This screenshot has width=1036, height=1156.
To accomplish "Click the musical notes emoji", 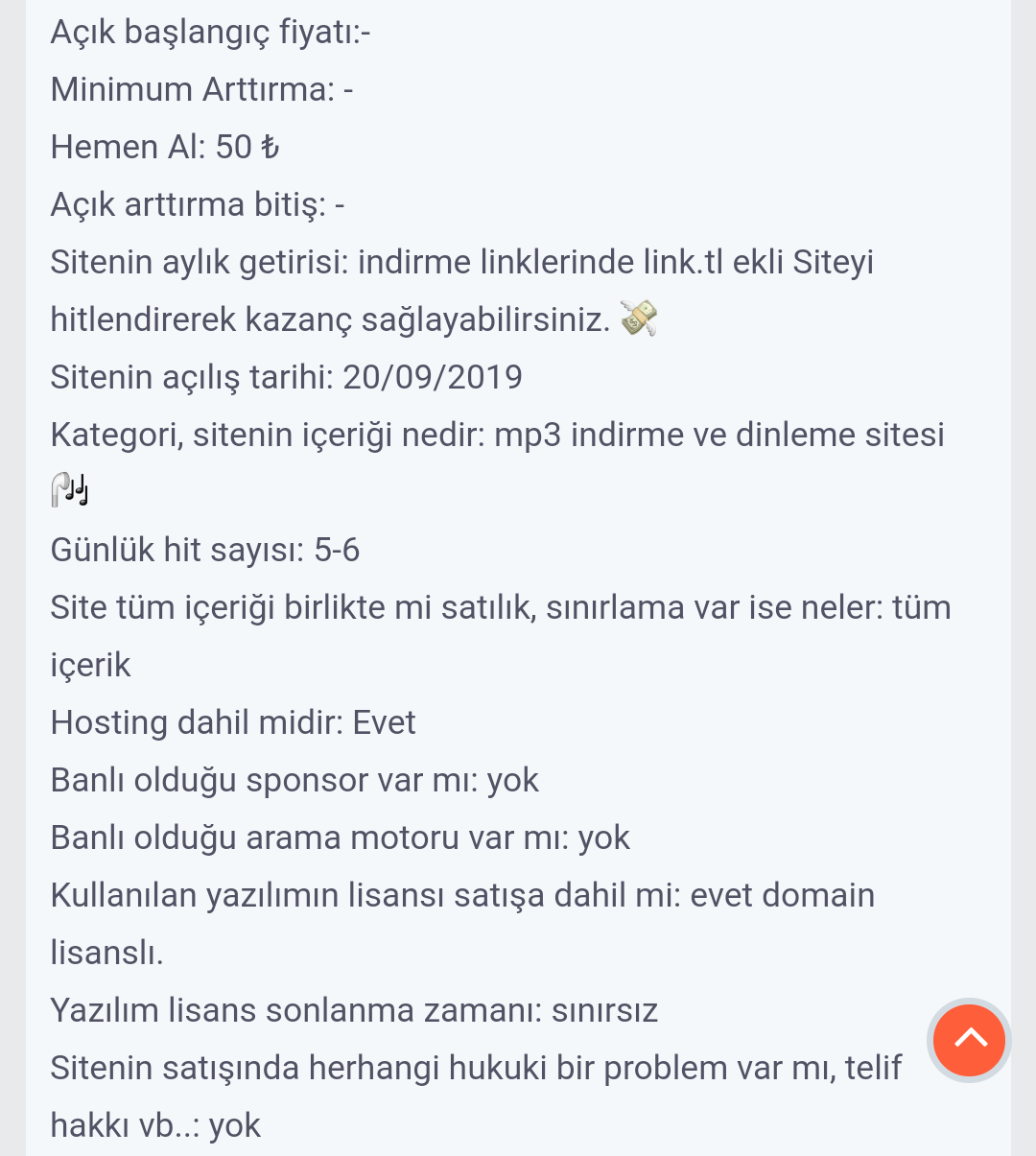I will [70, 490].
